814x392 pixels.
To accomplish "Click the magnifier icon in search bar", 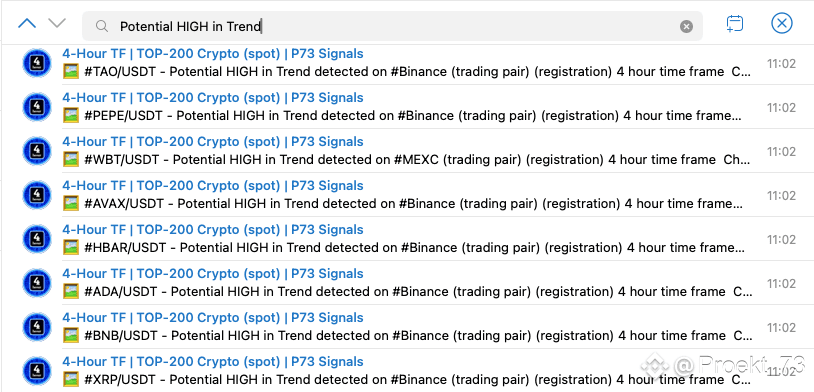I will (x=102, y=26).
